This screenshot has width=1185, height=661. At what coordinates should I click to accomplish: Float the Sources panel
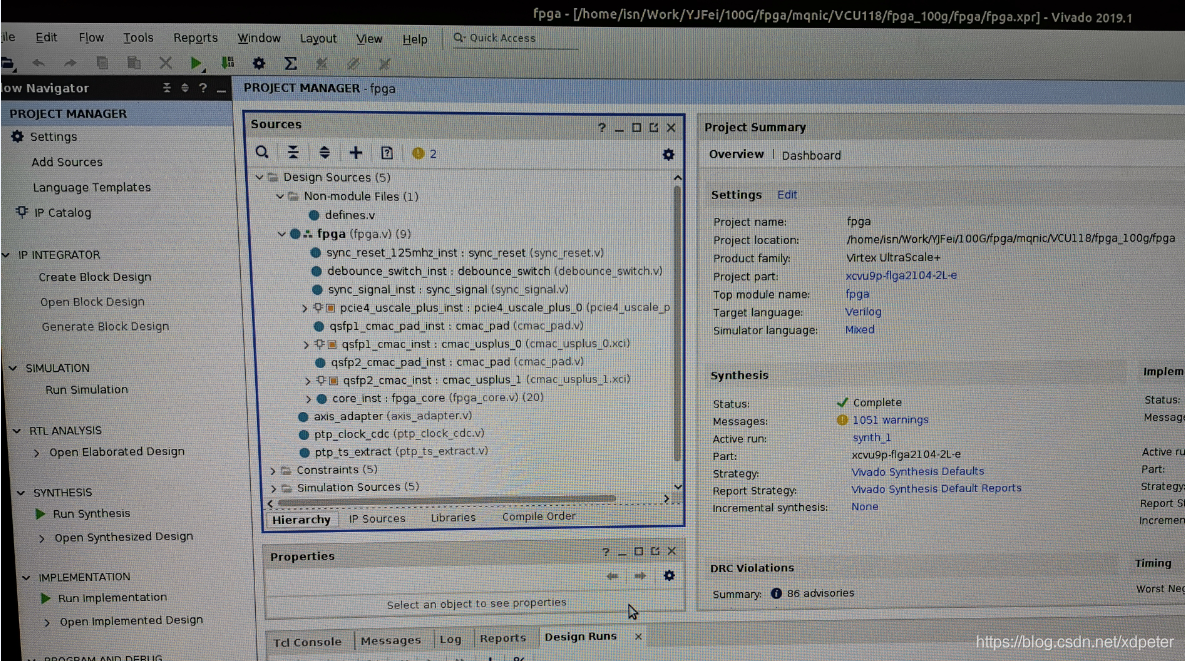654,128
